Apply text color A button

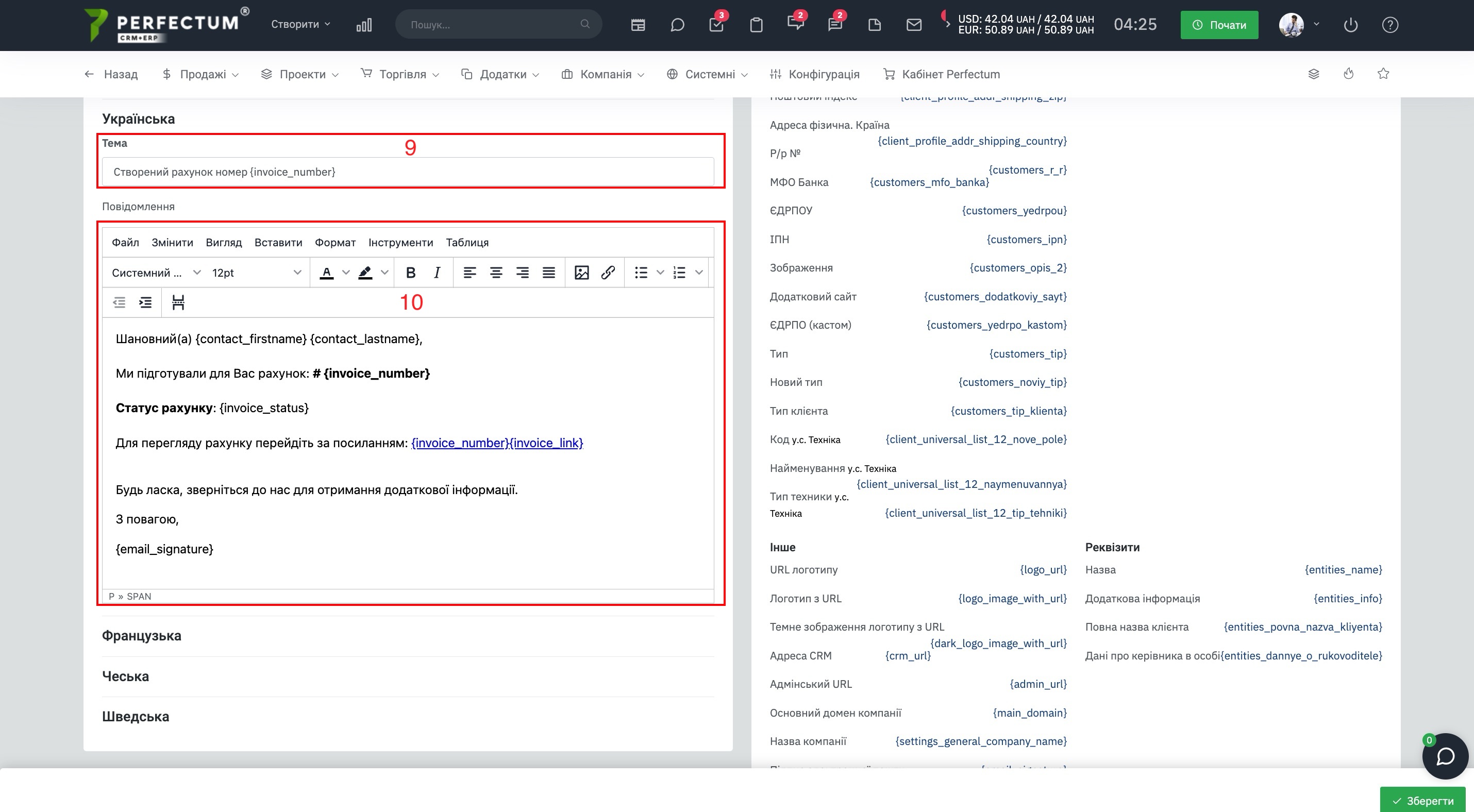pos(327,273)
